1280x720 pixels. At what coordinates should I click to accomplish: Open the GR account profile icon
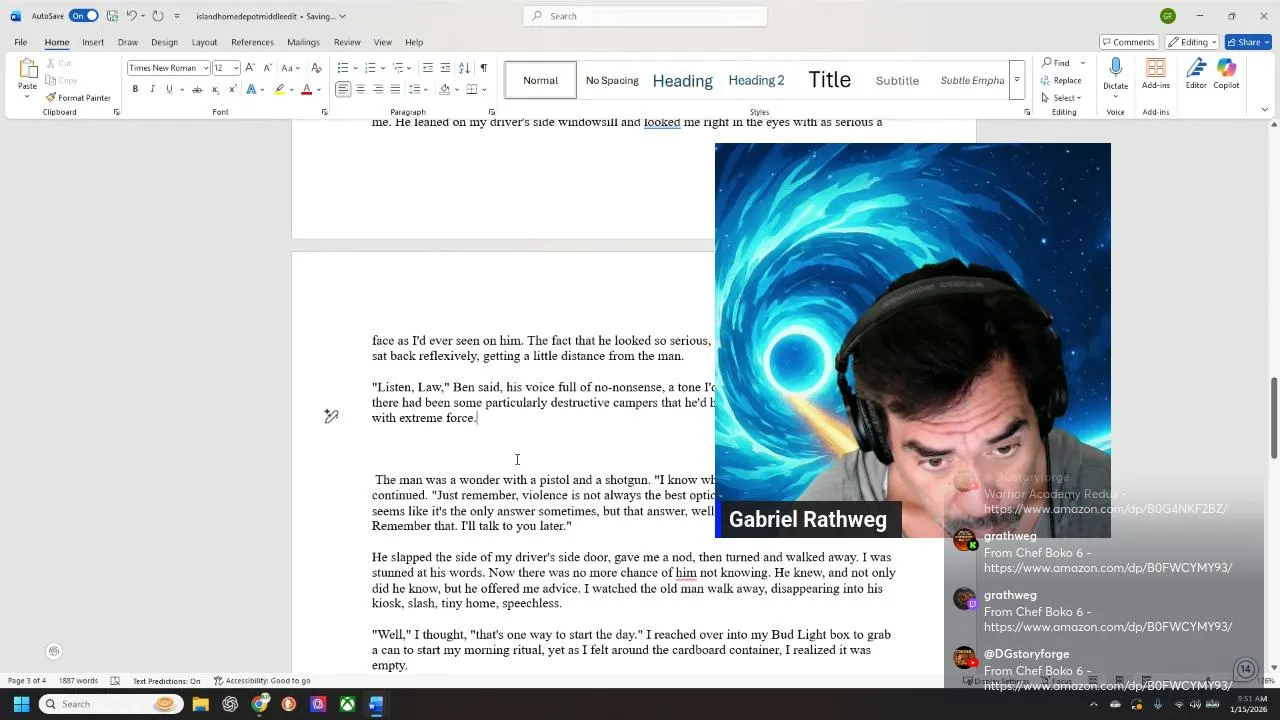pyautogui.click(x=1167, y=16)
